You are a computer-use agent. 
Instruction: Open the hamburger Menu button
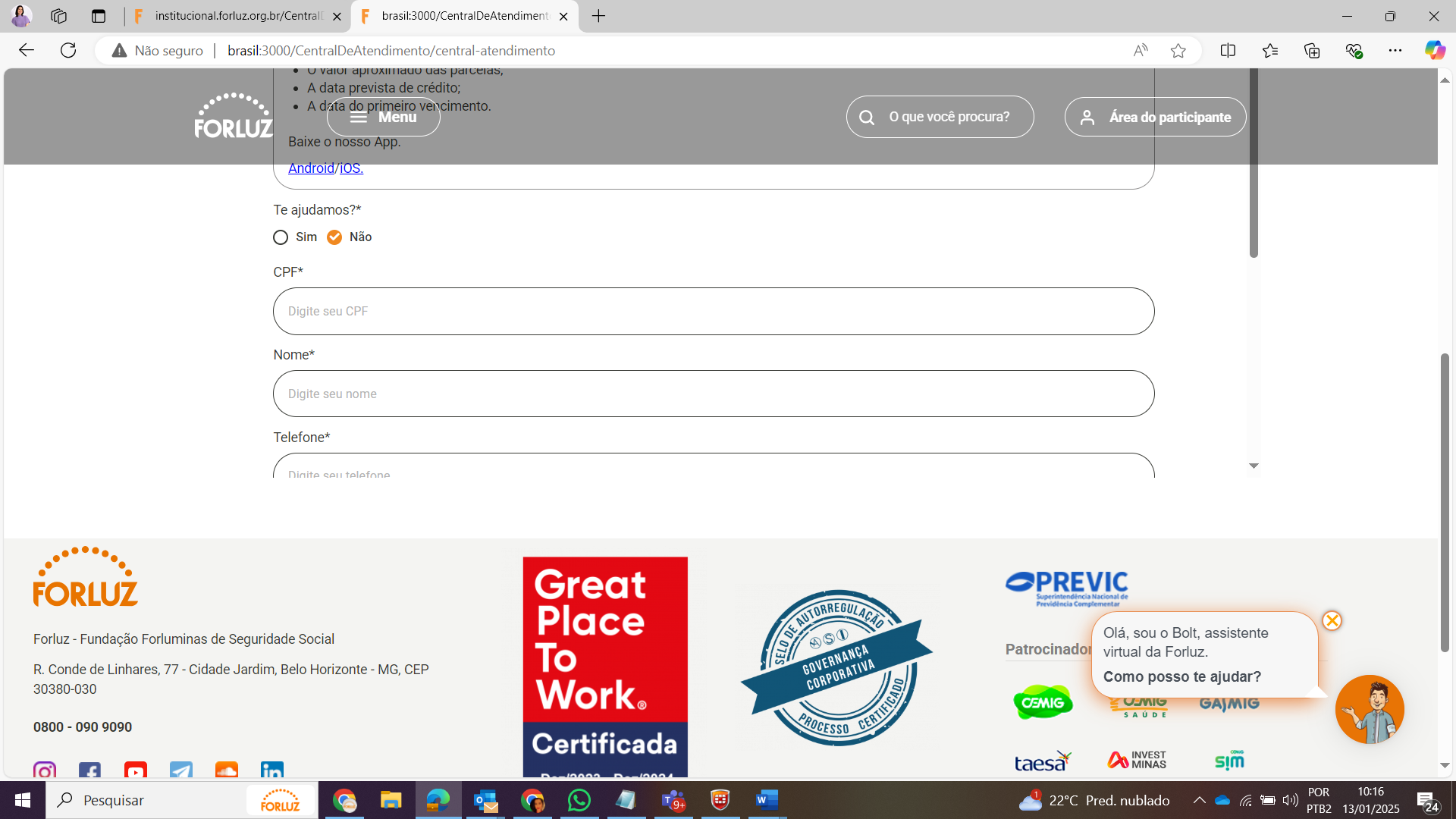(383, 117)
